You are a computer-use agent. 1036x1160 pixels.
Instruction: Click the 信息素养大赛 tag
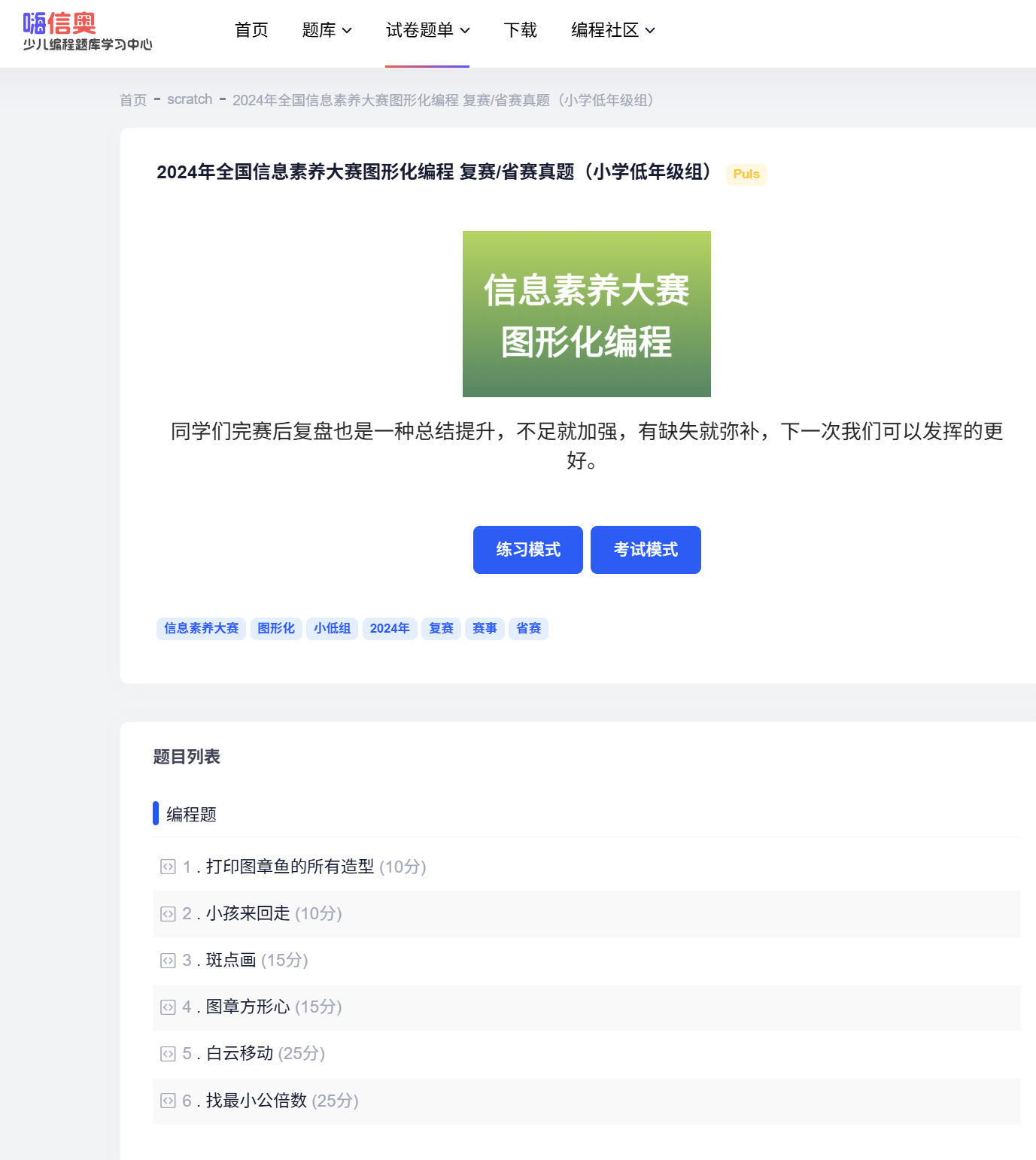(x=201, y=628)
